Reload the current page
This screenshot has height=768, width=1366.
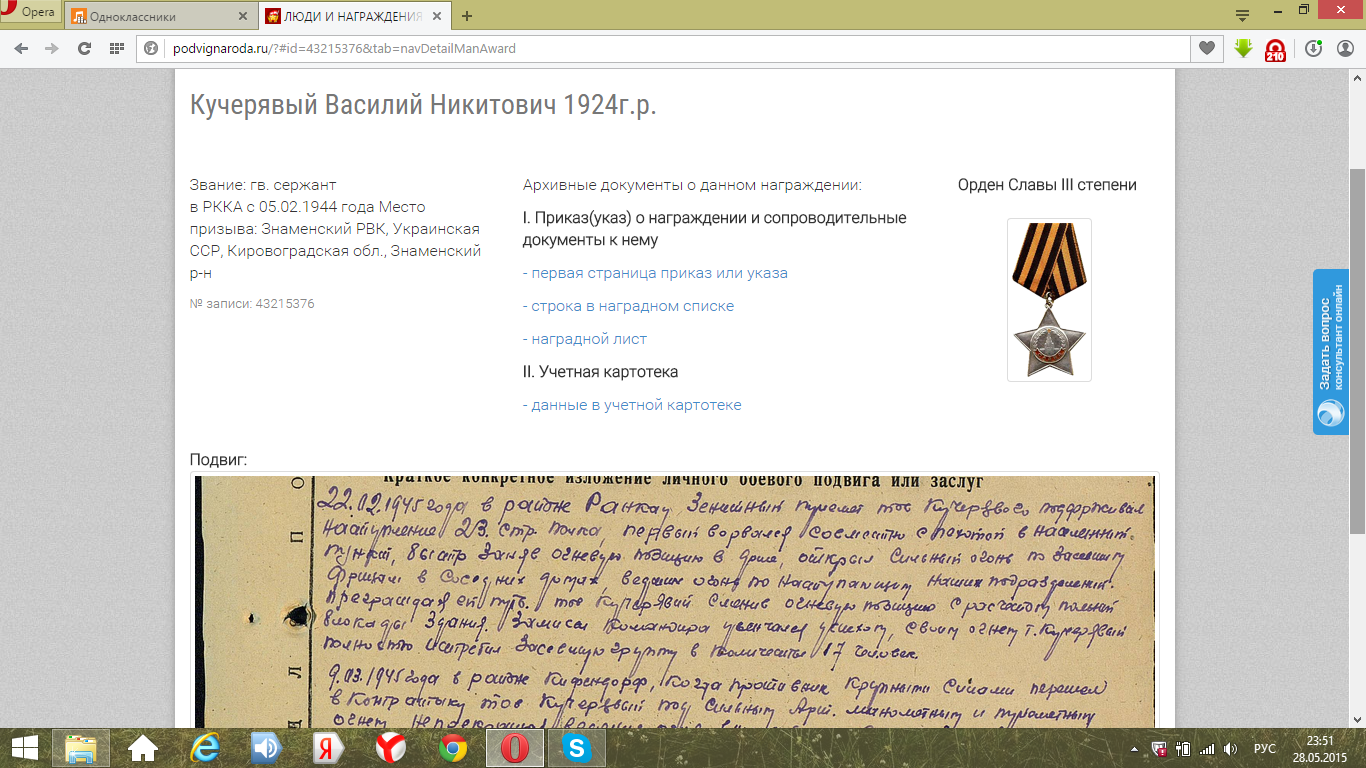pyautogui.click(x=84, y=48)
